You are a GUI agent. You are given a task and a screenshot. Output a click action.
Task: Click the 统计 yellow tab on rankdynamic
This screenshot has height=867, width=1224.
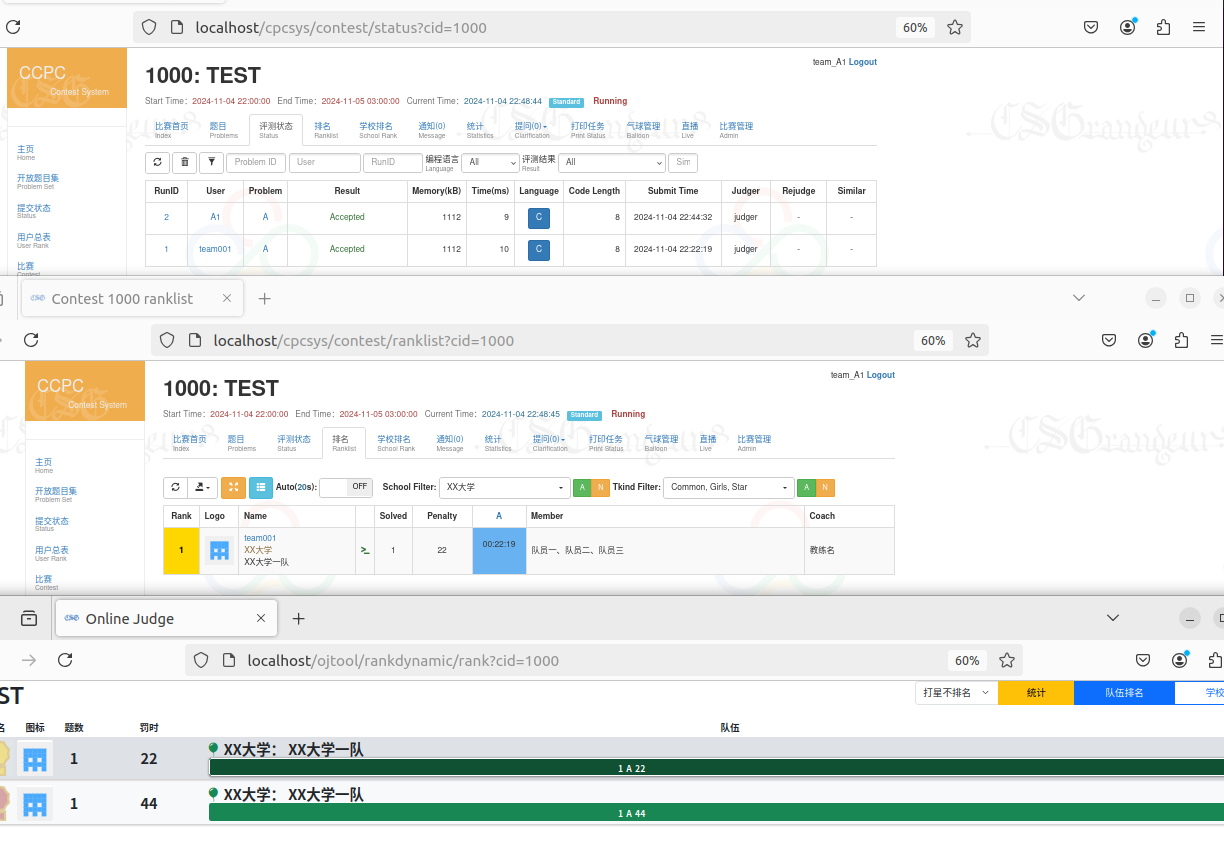click(1036, 692)
